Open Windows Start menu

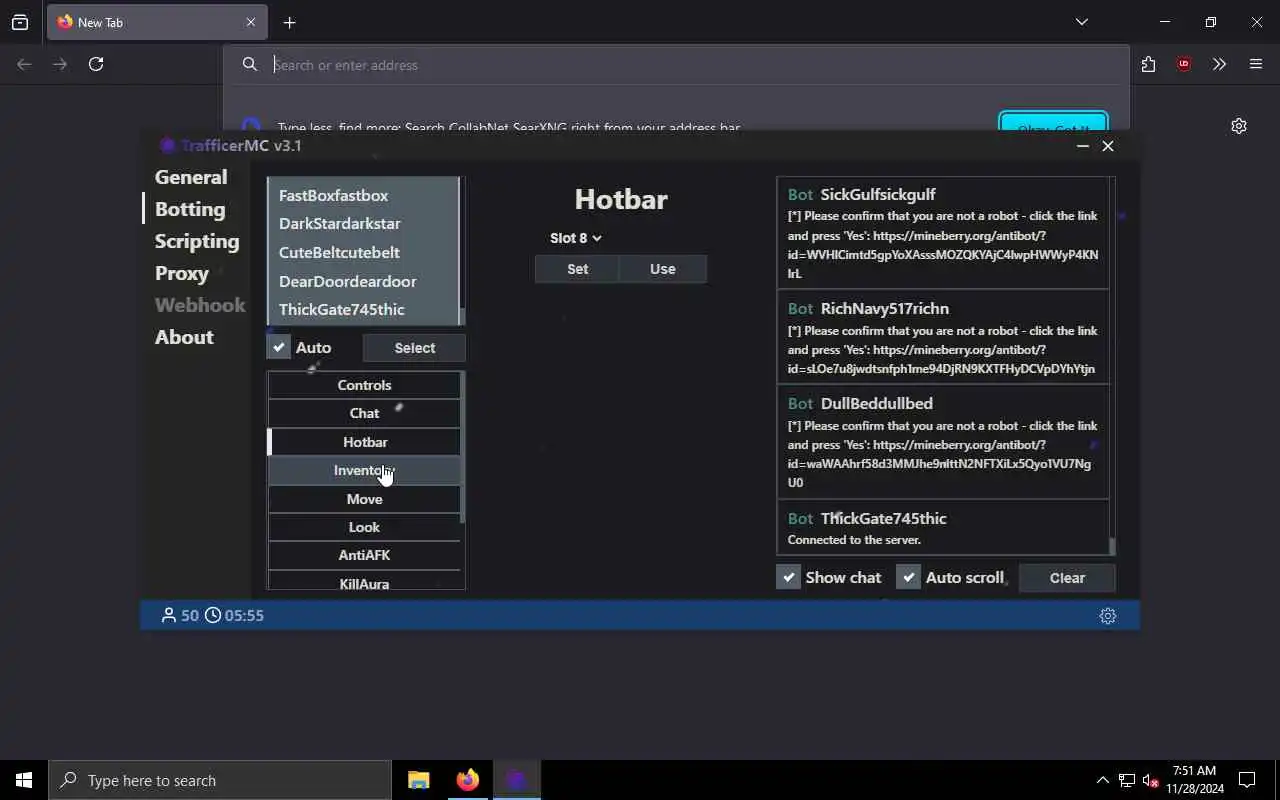pos(24,780)
